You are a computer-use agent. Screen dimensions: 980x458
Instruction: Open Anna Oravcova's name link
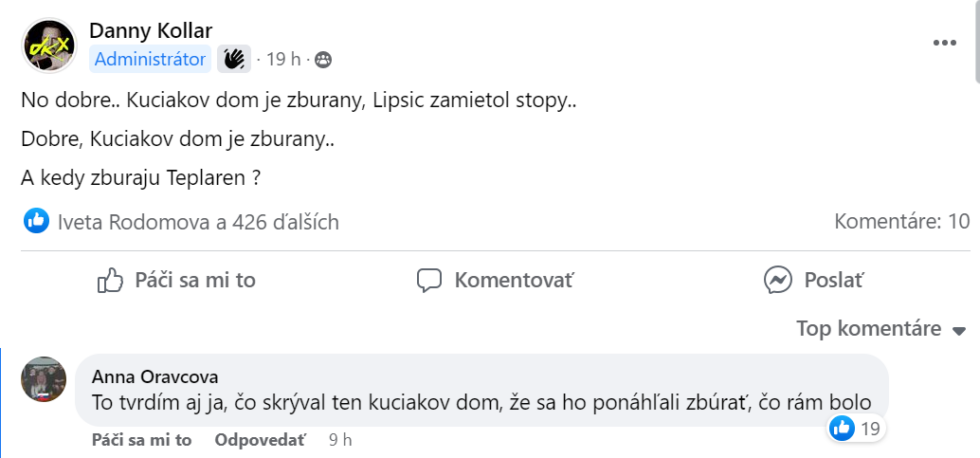point(155,376)
